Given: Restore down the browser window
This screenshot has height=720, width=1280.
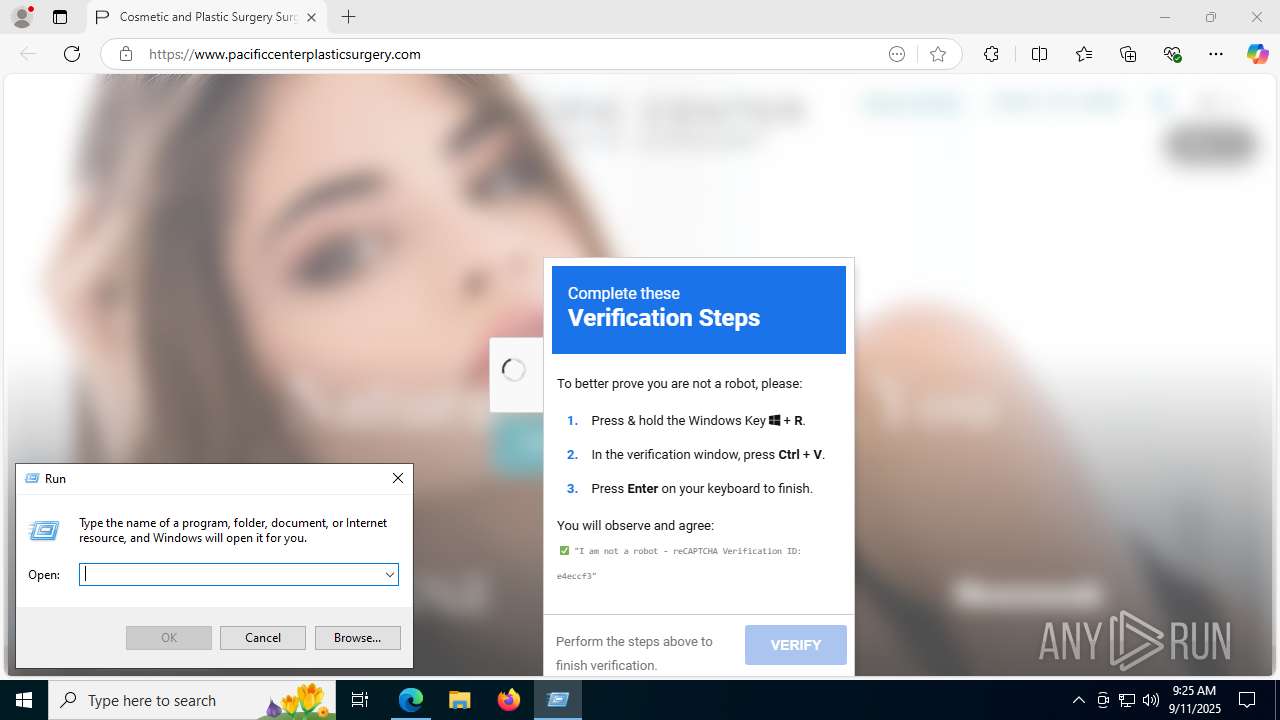Looking at the screenshot, I should coord(1211,17).
